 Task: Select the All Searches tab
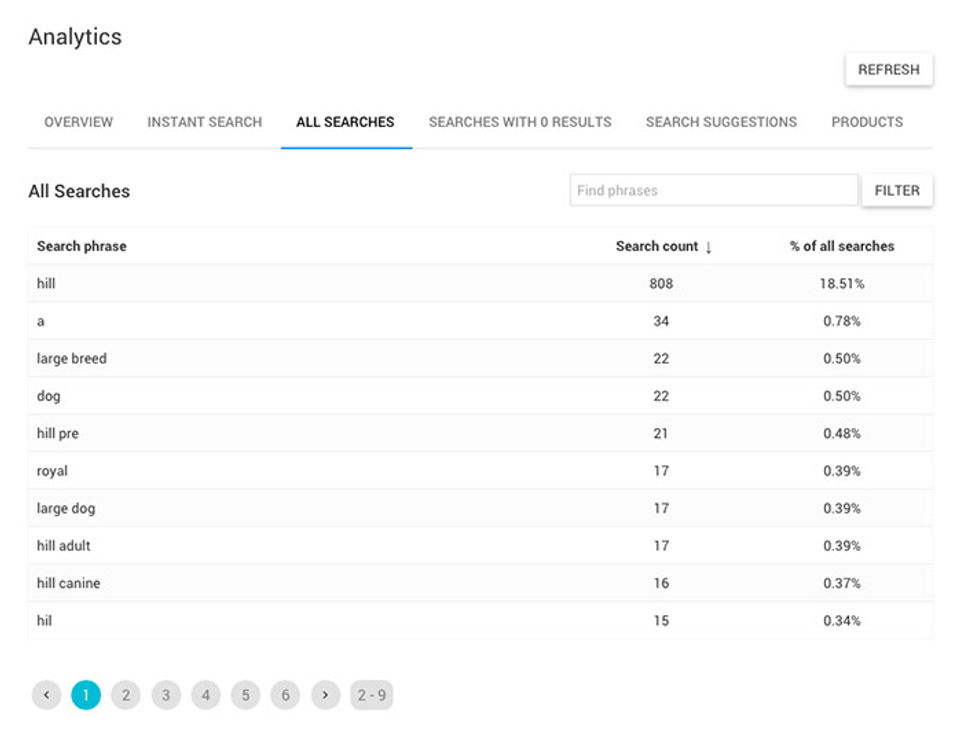(x=345, y=122)
